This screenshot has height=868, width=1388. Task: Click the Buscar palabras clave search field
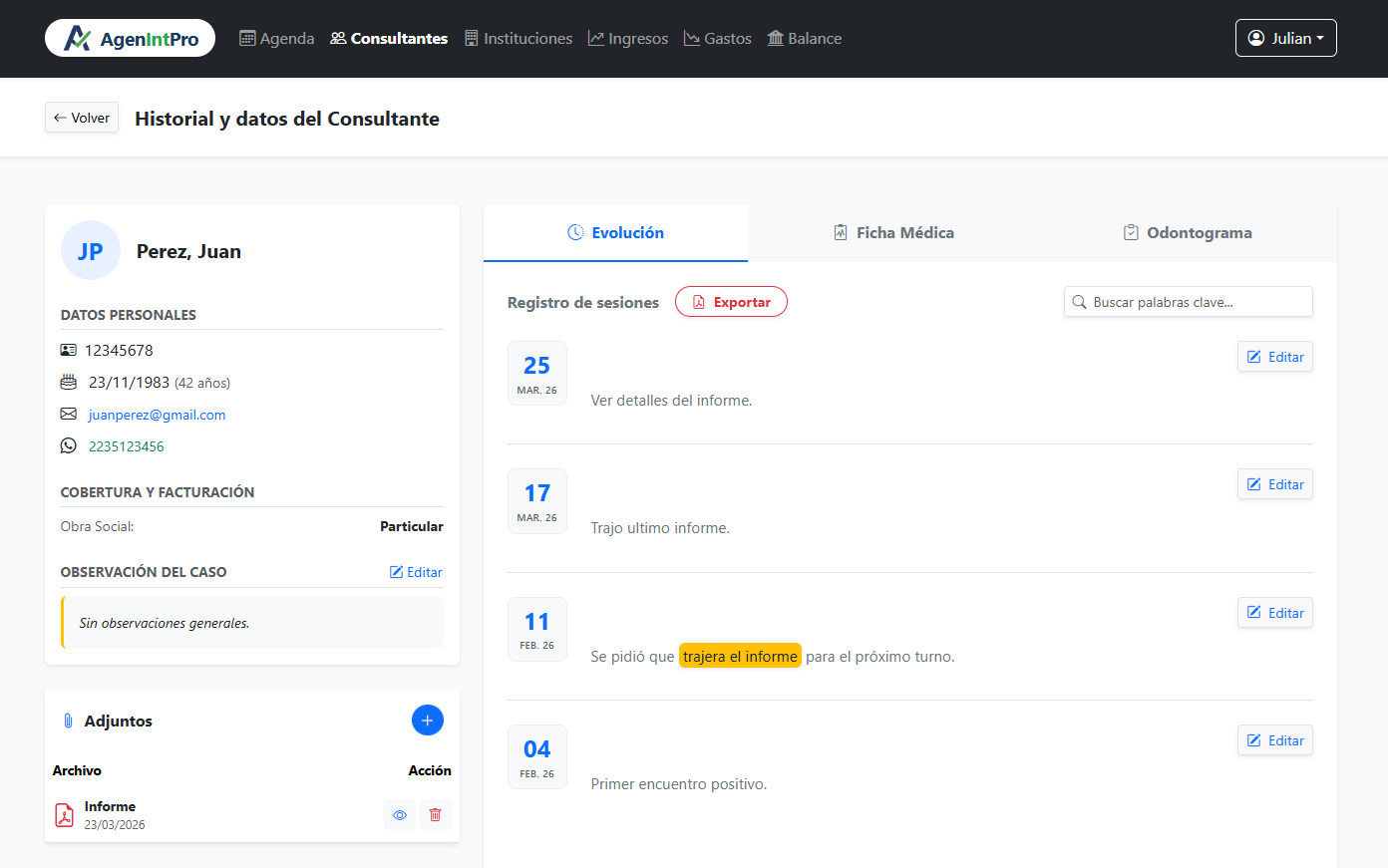[x=1188, y=301]
